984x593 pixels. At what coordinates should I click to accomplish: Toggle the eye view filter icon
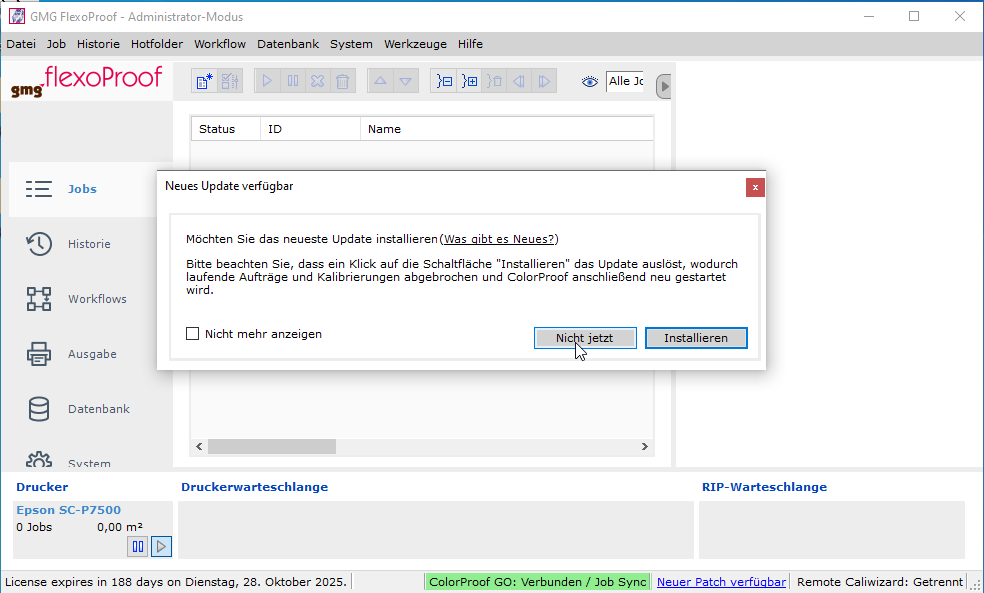tap(590, 82)
